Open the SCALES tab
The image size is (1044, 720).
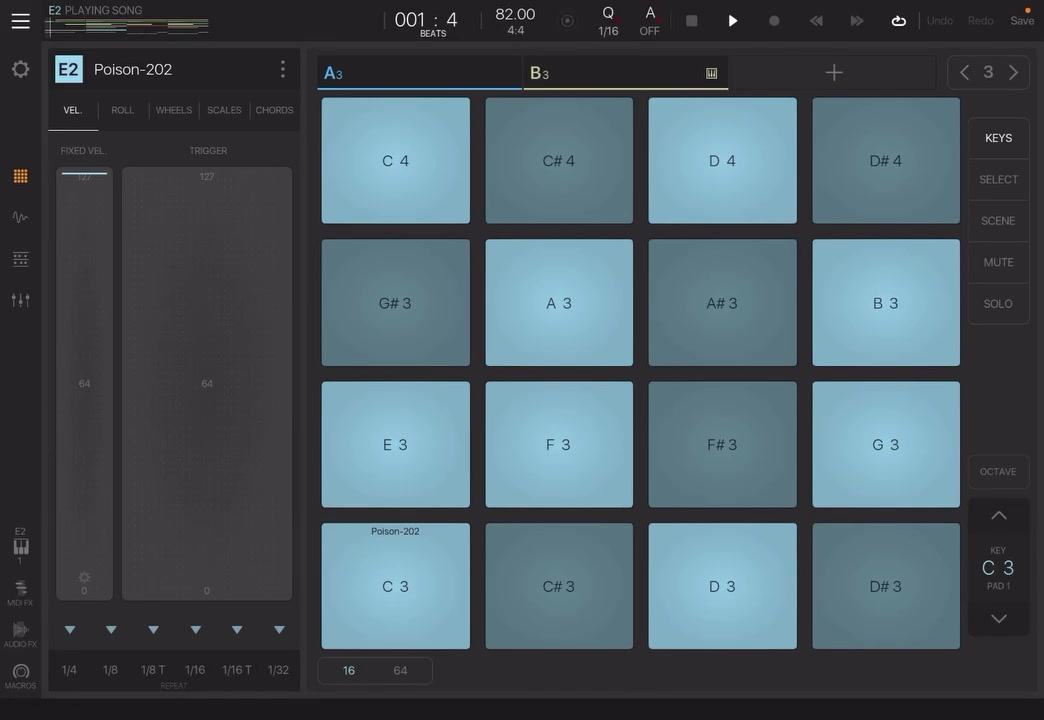point(224,111)
